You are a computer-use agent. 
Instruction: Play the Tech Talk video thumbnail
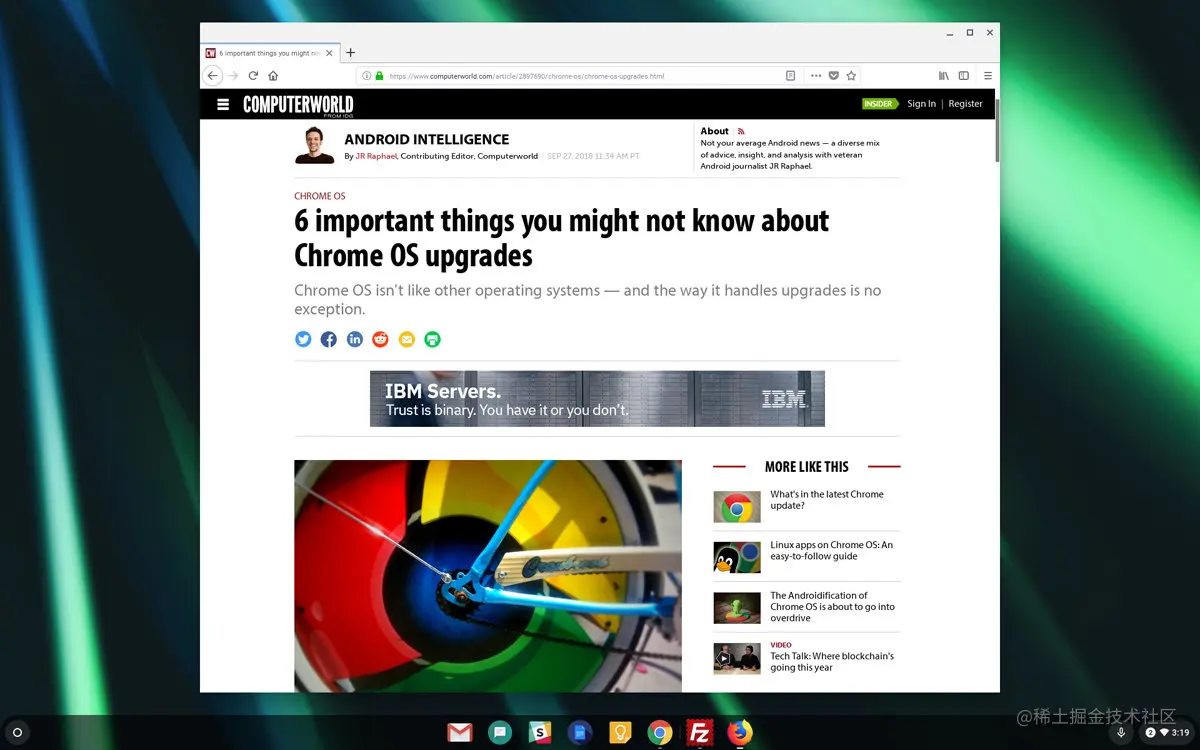pyautogui.click(x=737, y=658)
